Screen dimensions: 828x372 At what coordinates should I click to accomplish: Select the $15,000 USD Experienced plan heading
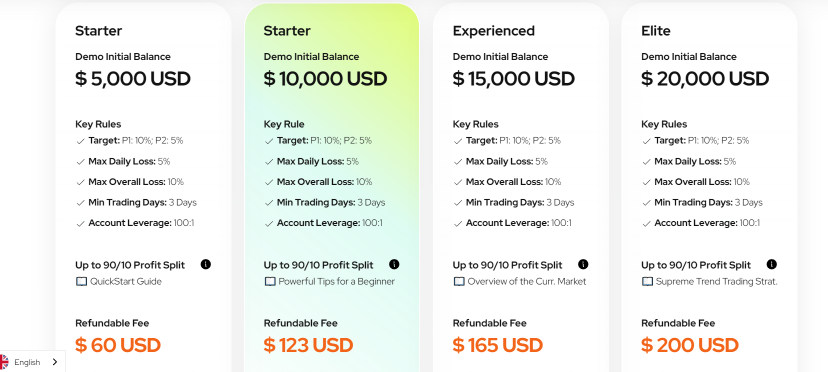point(513,79)
